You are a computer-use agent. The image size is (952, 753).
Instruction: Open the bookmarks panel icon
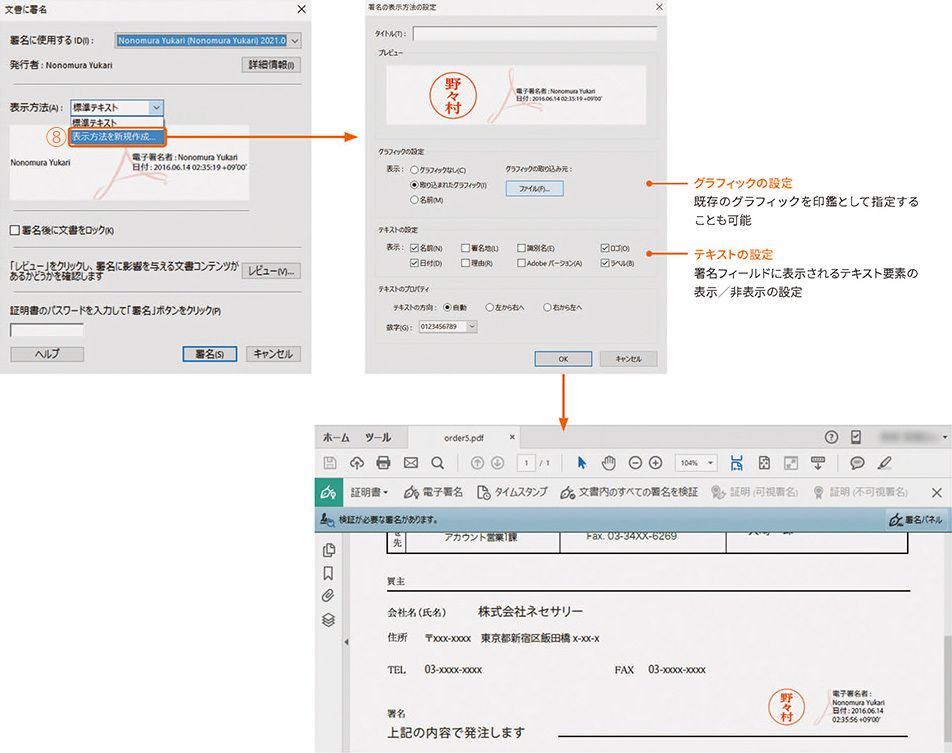pyautogui.click(x=328, y=573)
